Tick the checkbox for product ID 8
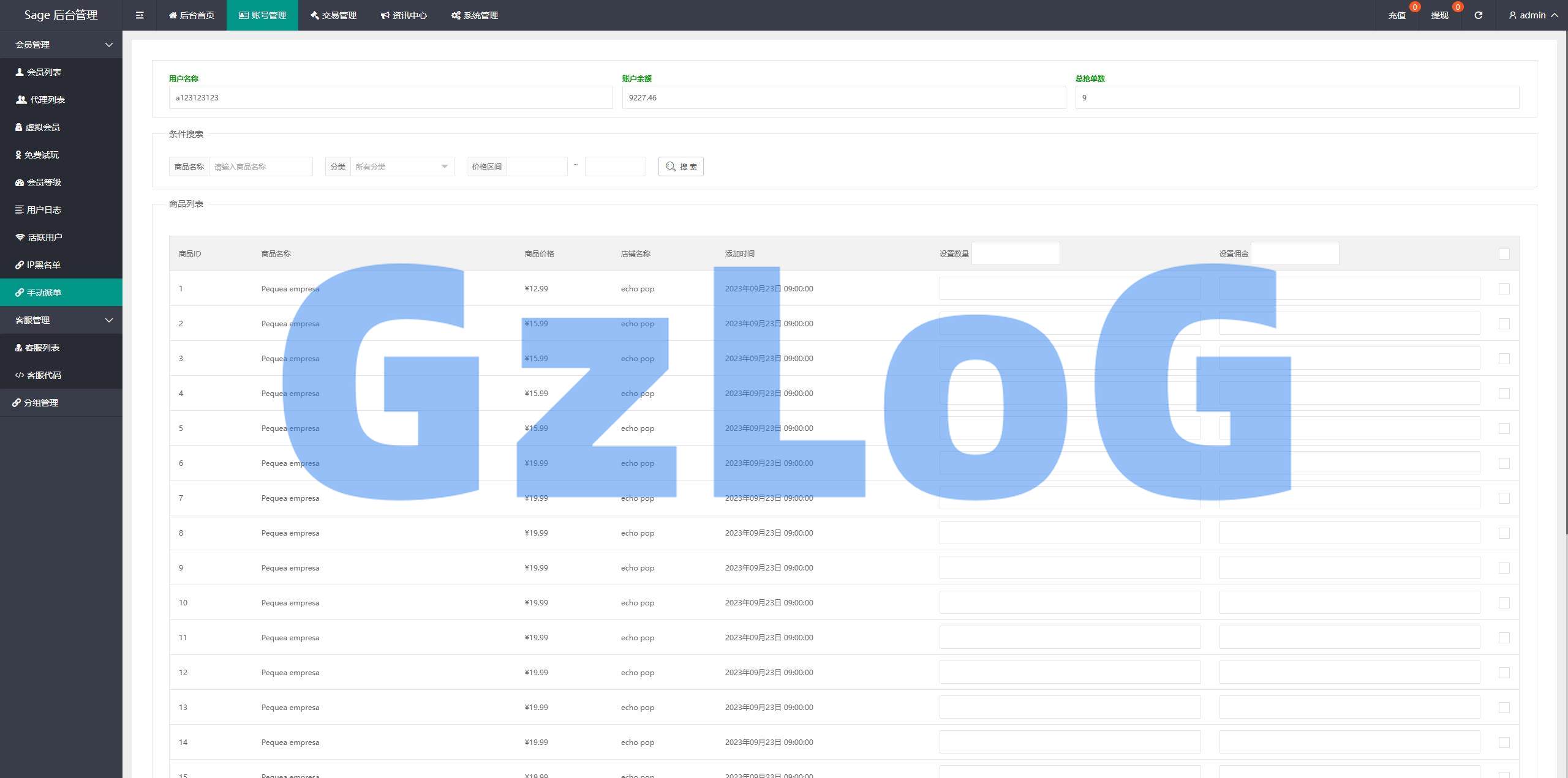Image resolution: width=1568 pixels, height=778 pixels. pyautogui.click(x=1504, y=533)
